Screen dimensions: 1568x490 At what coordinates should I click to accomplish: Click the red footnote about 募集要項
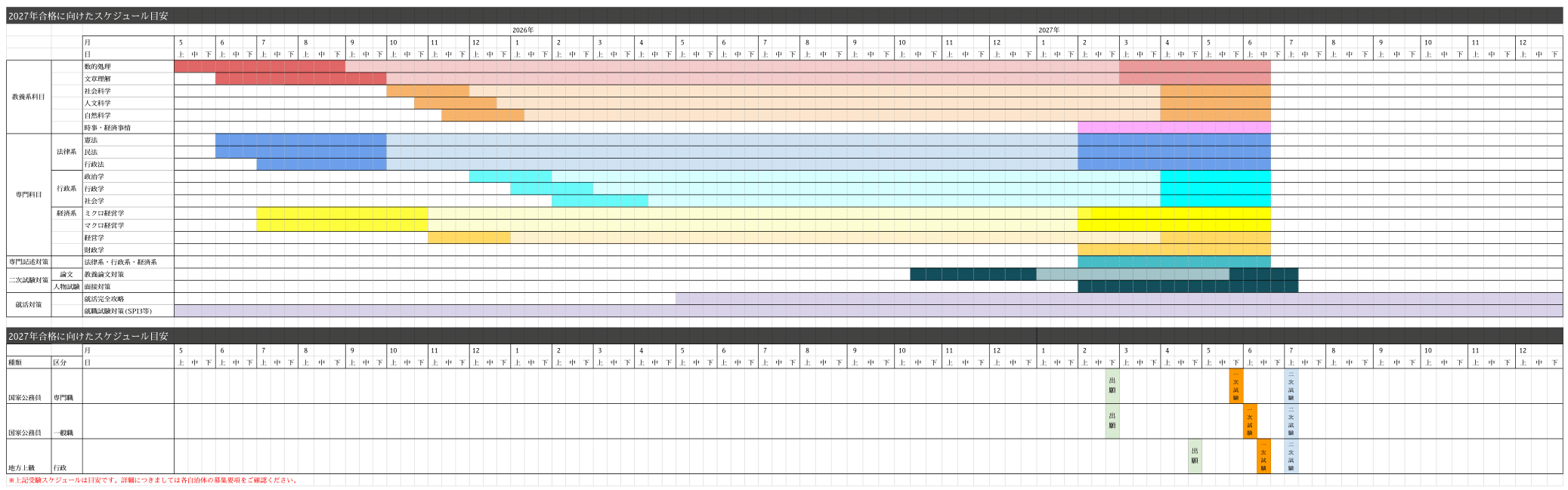[153, 480]
